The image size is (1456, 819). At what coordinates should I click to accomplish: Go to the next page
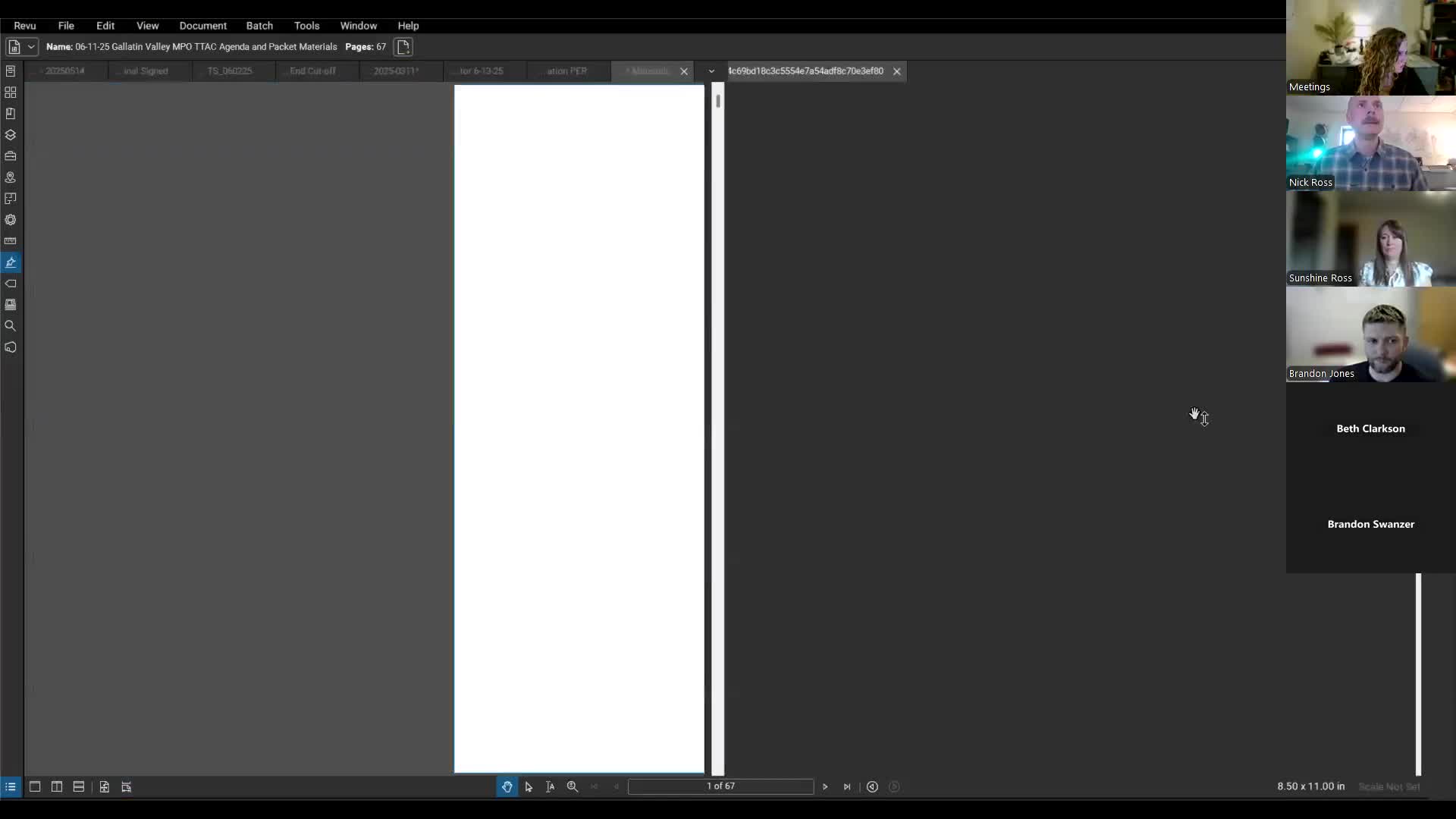[825, 787]
